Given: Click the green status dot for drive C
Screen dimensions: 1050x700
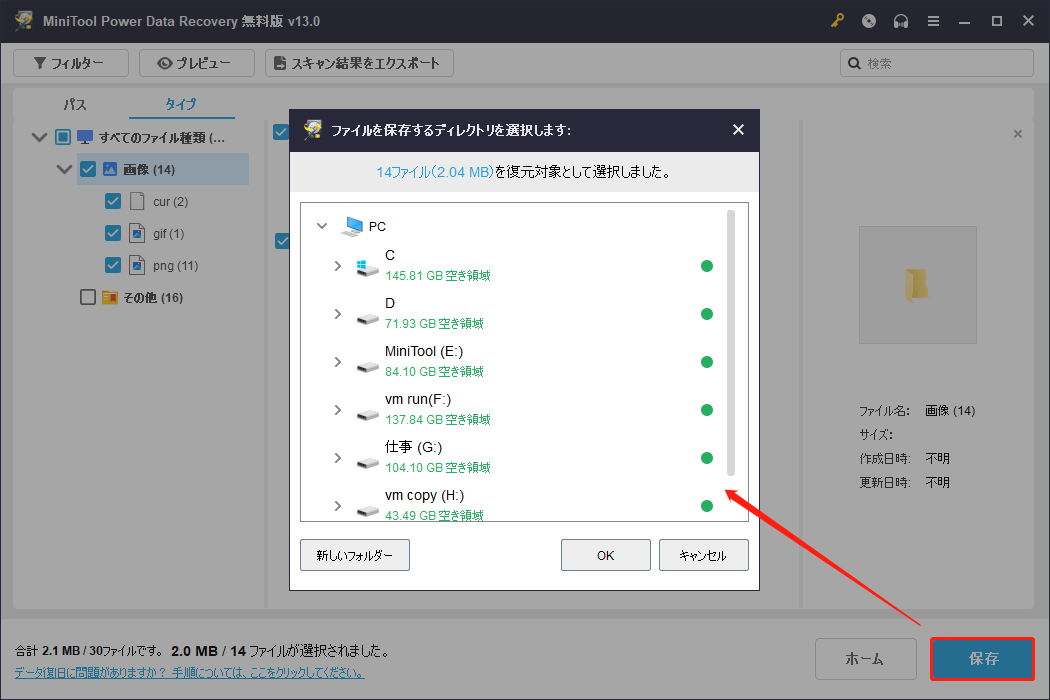Looking at the screenshot, I should pos(706,266).
